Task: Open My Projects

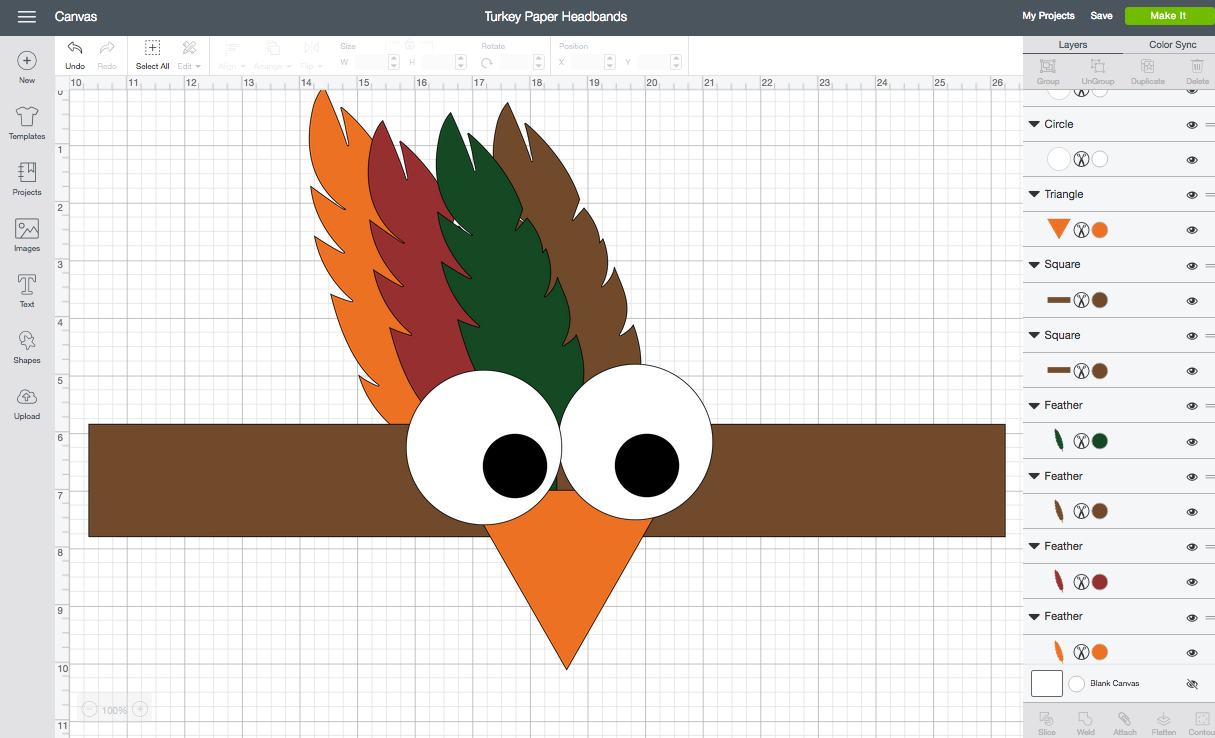Action: click(x=1048, y=16)
